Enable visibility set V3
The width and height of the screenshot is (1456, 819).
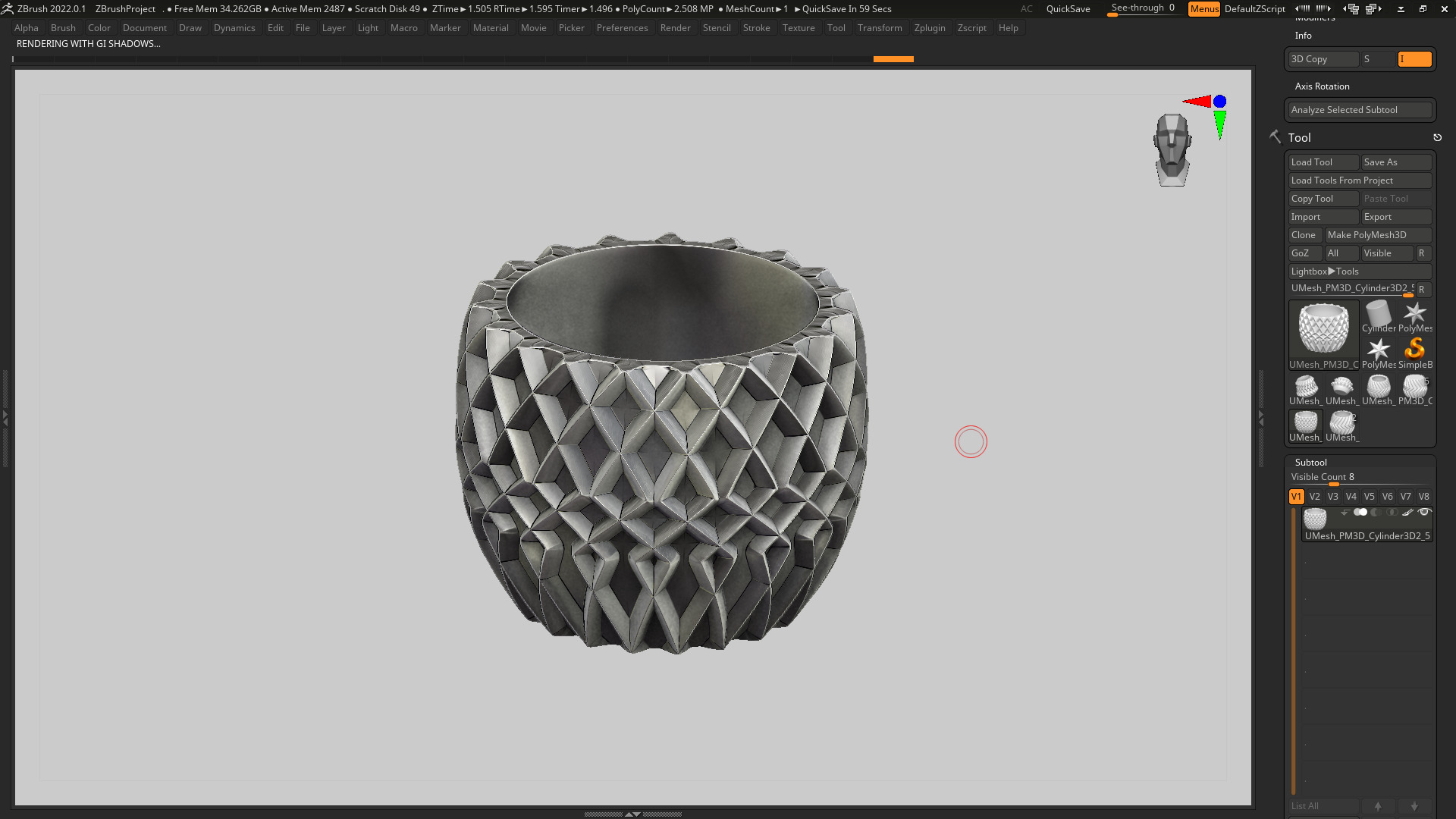point(1332,497)
